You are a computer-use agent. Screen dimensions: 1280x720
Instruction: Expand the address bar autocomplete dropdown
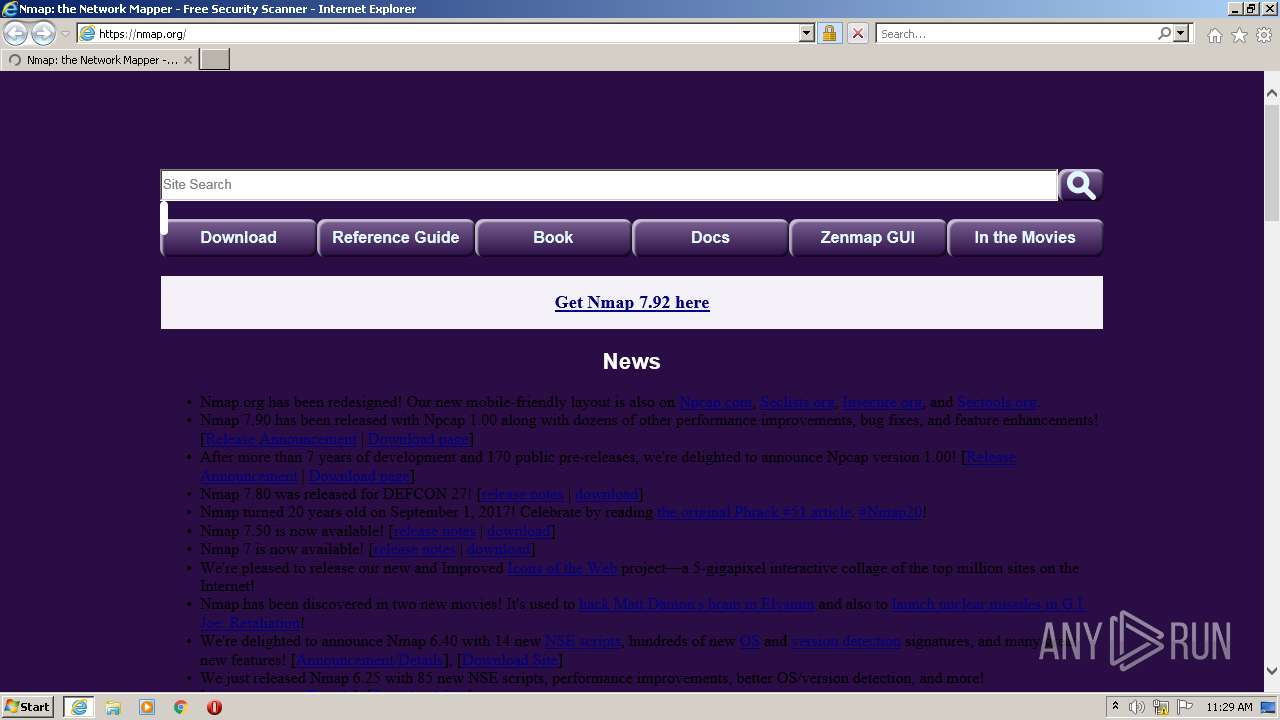807,33
